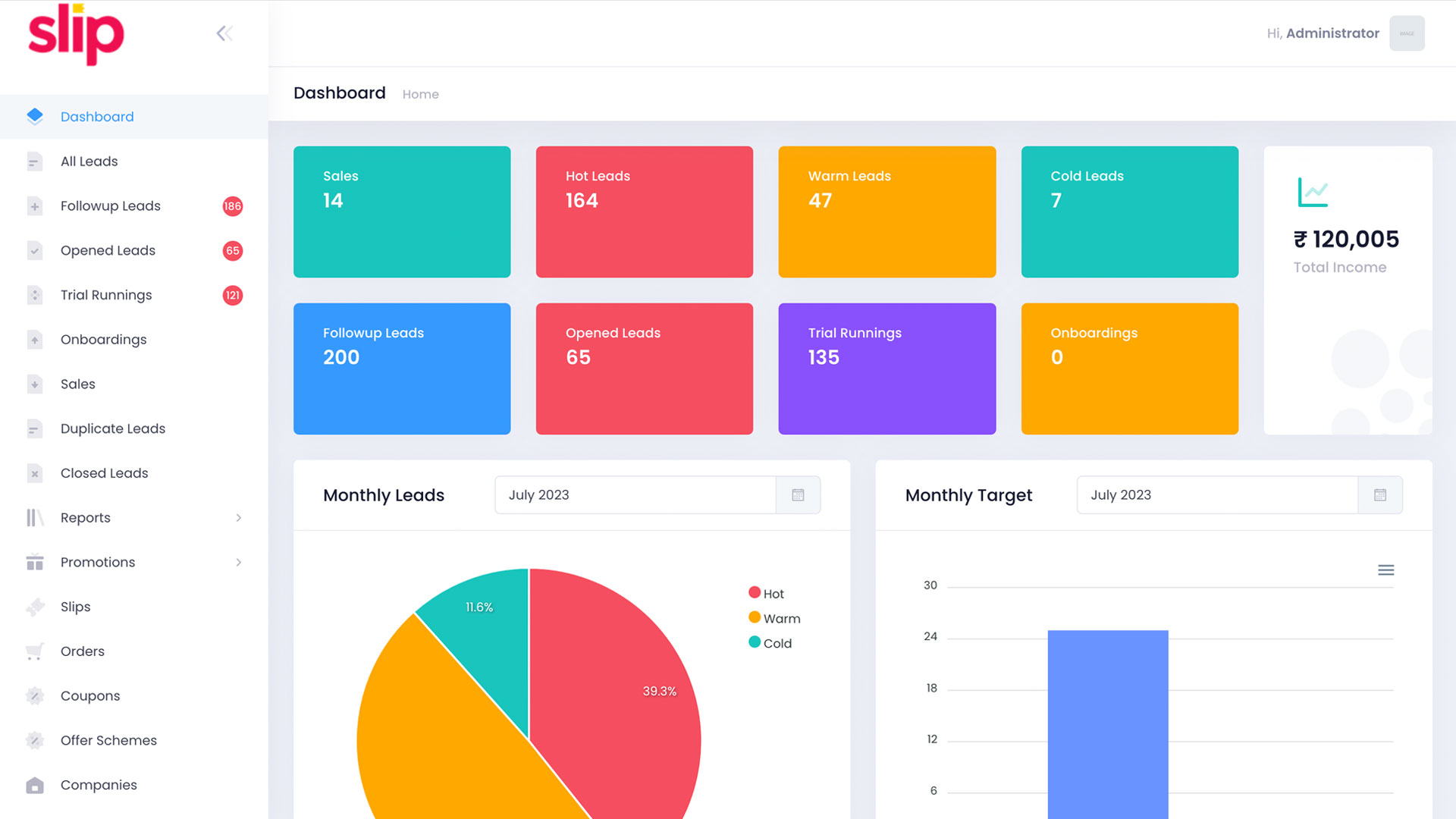This screenshot has width=1456, height=819.
Task: Click the Reports books icon
Action: (35, 518)
